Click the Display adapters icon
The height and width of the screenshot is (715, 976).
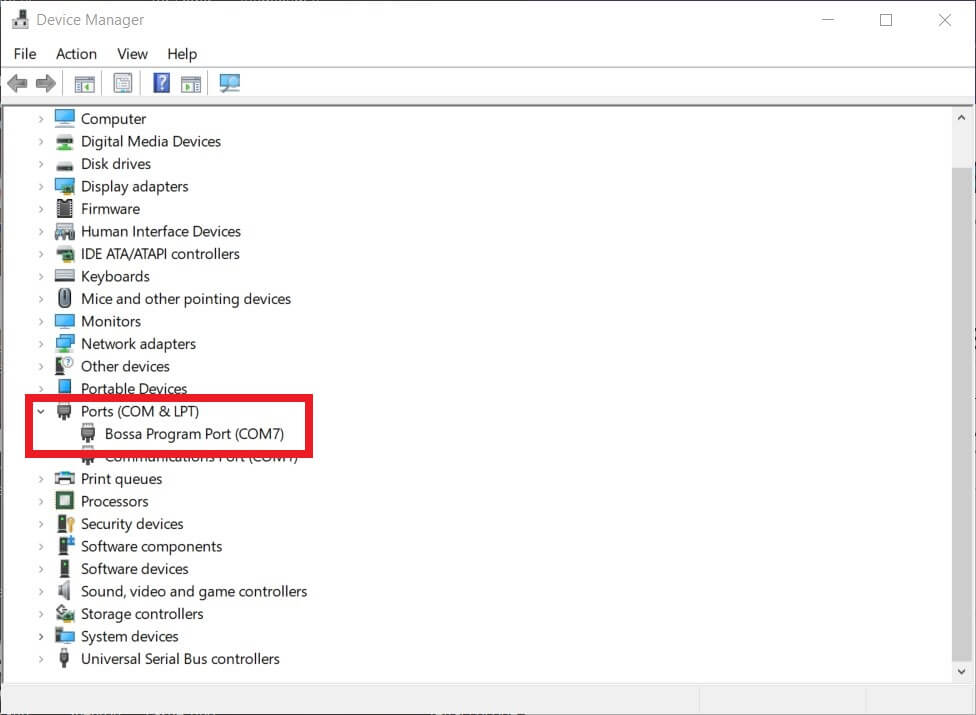(65, 186)
